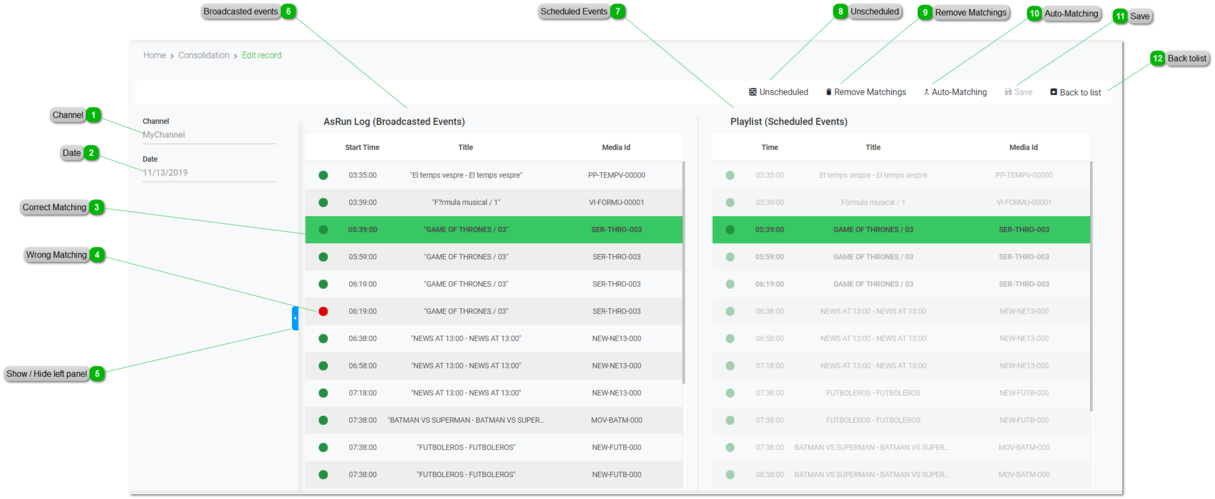1215x499 pixels.
Task: Open the Home breadcrumb link
Action: point(154,55)
